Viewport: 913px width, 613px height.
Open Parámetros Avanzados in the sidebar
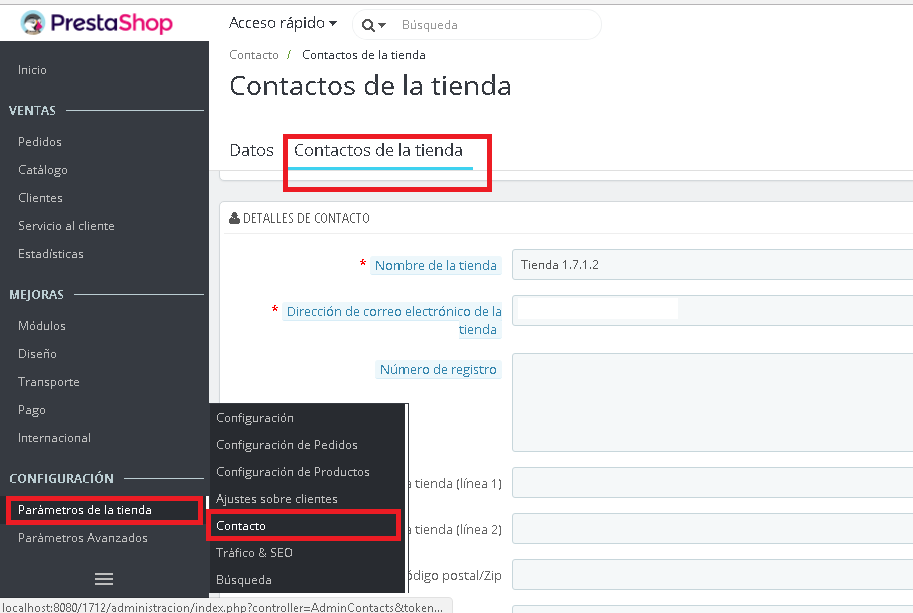83,538
